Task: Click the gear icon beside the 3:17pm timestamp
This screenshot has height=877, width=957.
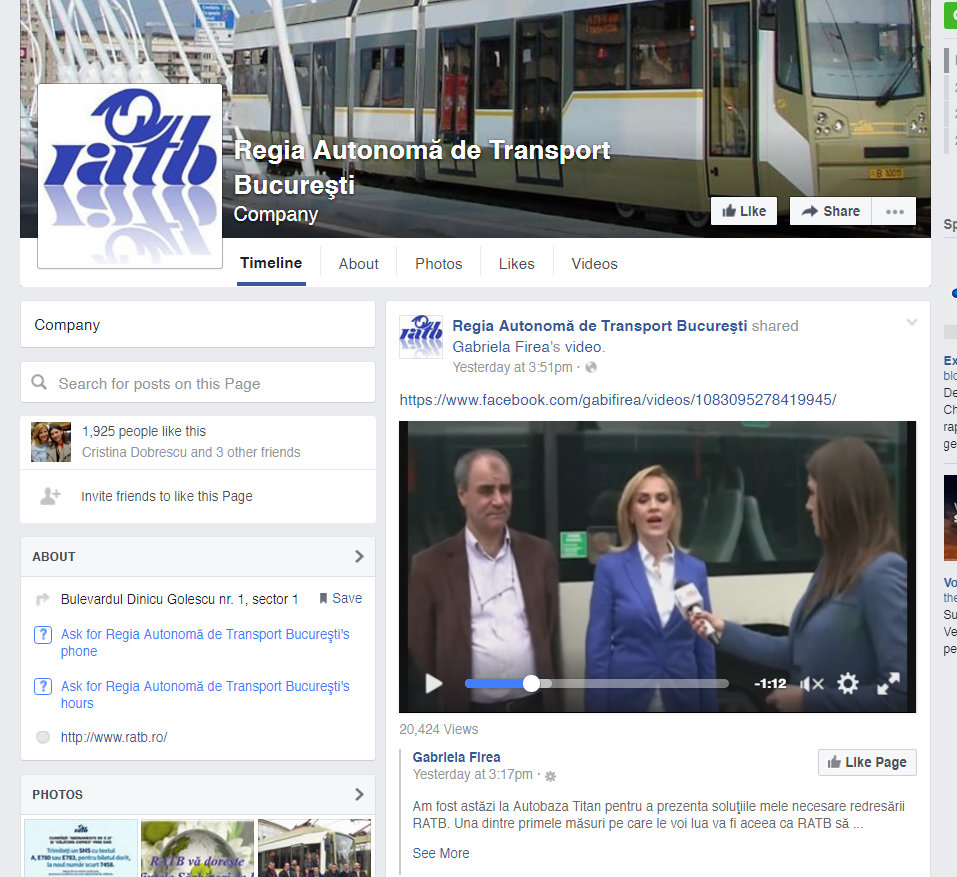Action: [550, 776]
